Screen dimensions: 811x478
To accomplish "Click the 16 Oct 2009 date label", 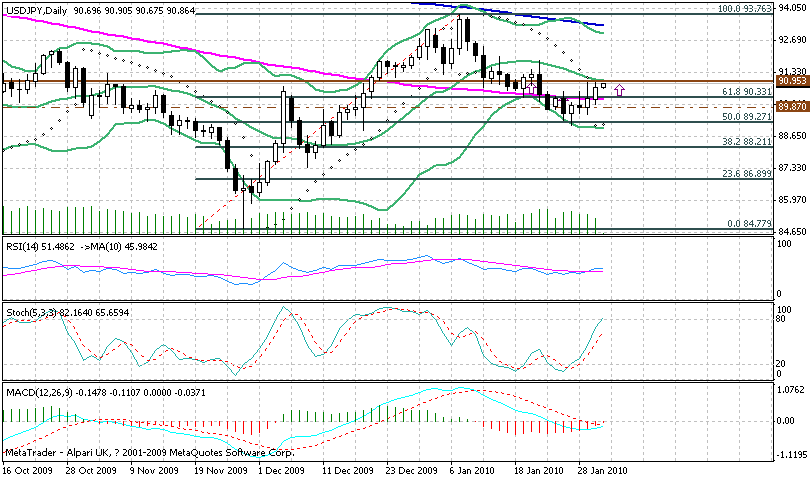I will click(x=26, y=470).
